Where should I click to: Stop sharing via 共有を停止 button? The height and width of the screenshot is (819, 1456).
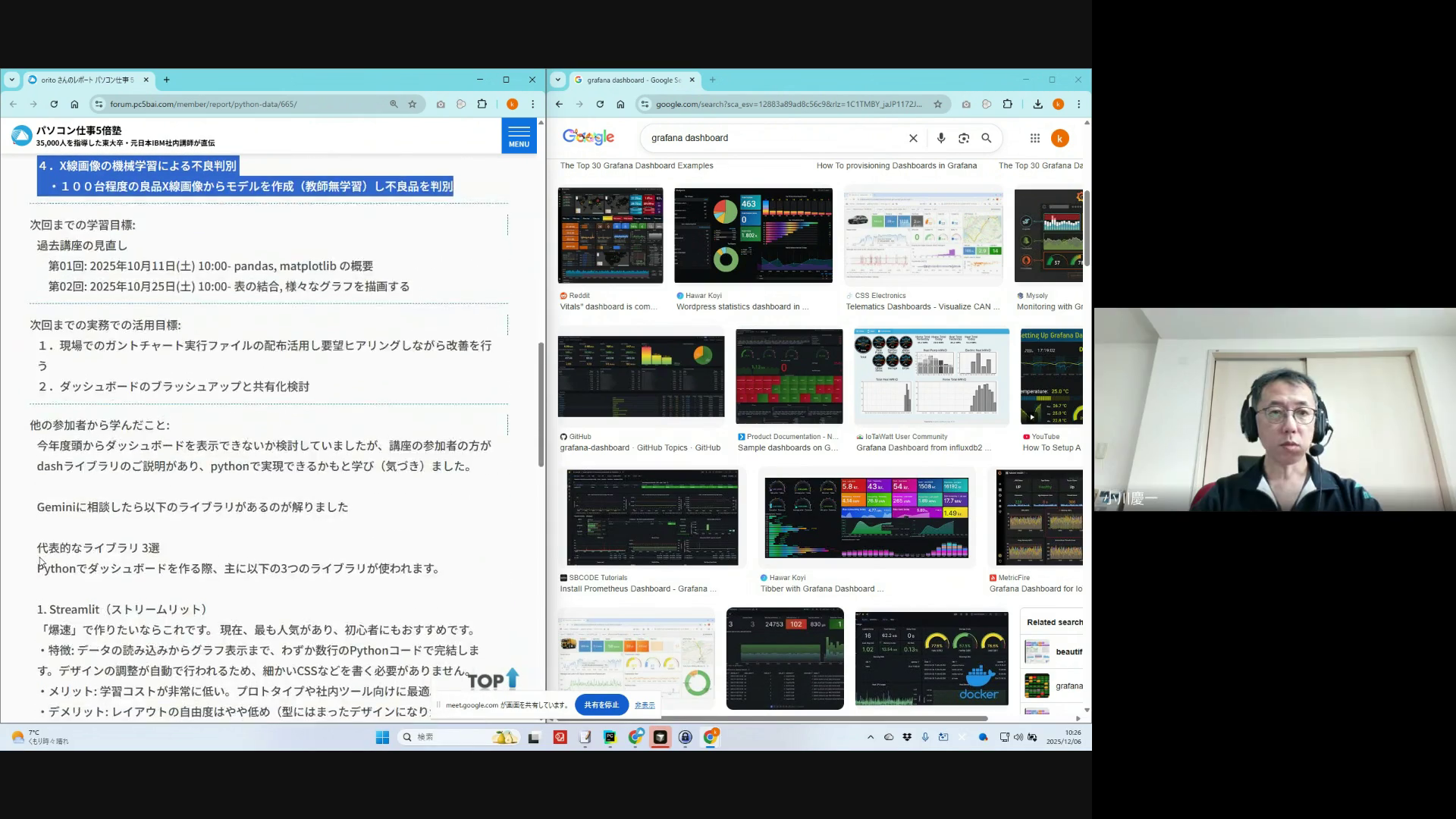601,704
